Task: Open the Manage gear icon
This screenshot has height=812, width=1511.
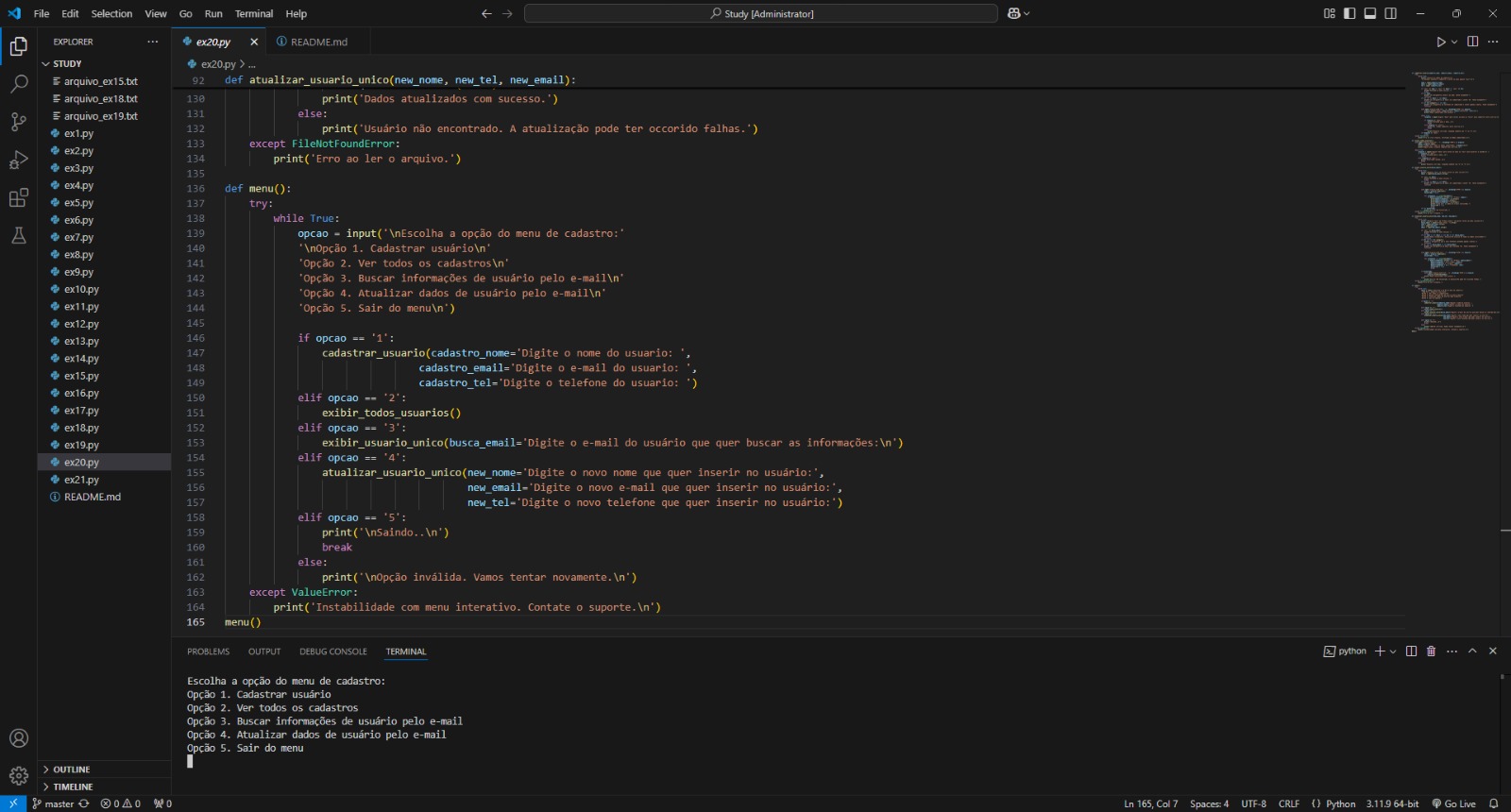Action: (x=18, y=776)
